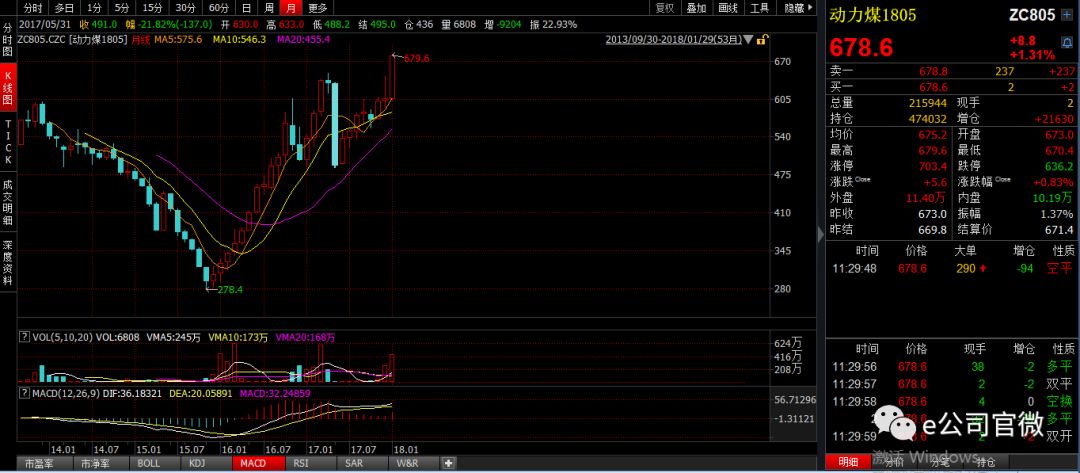Select 明细 tab in quote panel
1080x473 pixels.
coord(847,462)
